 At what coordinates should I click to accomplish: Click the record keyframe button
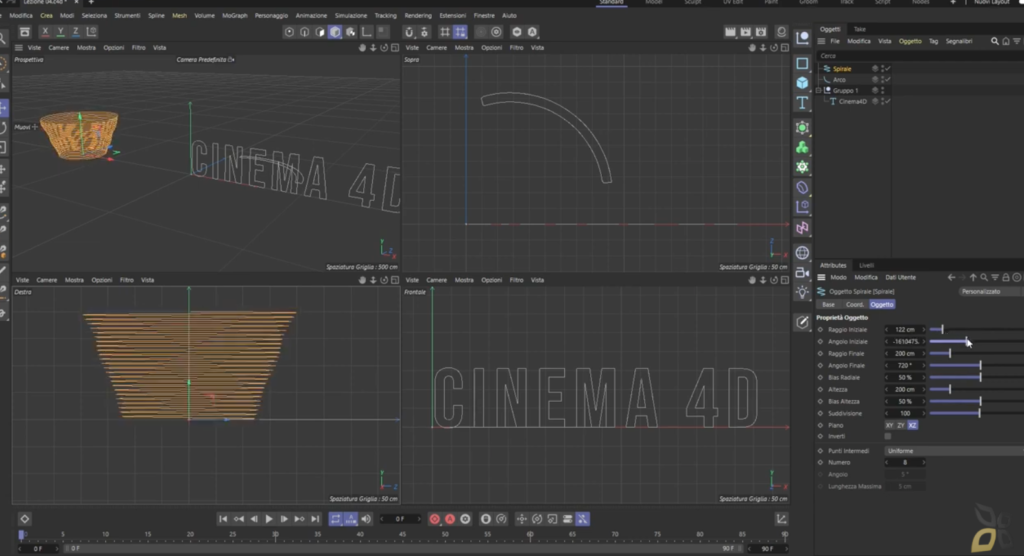click(434, 519)
